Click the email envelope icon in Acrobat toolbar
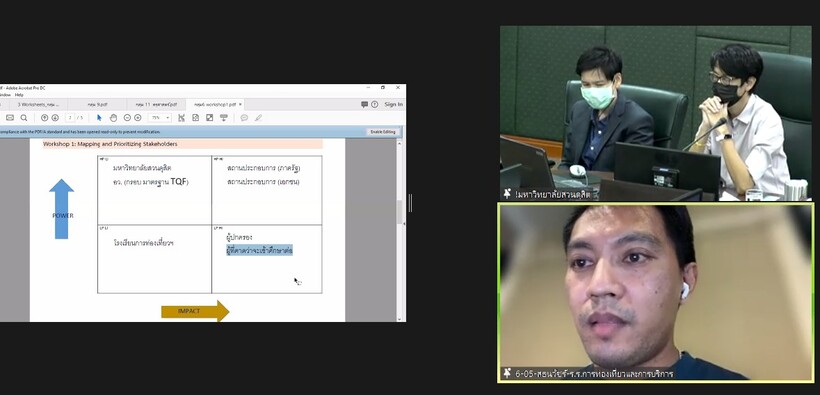The image size is (820, 395). point(10,118)
